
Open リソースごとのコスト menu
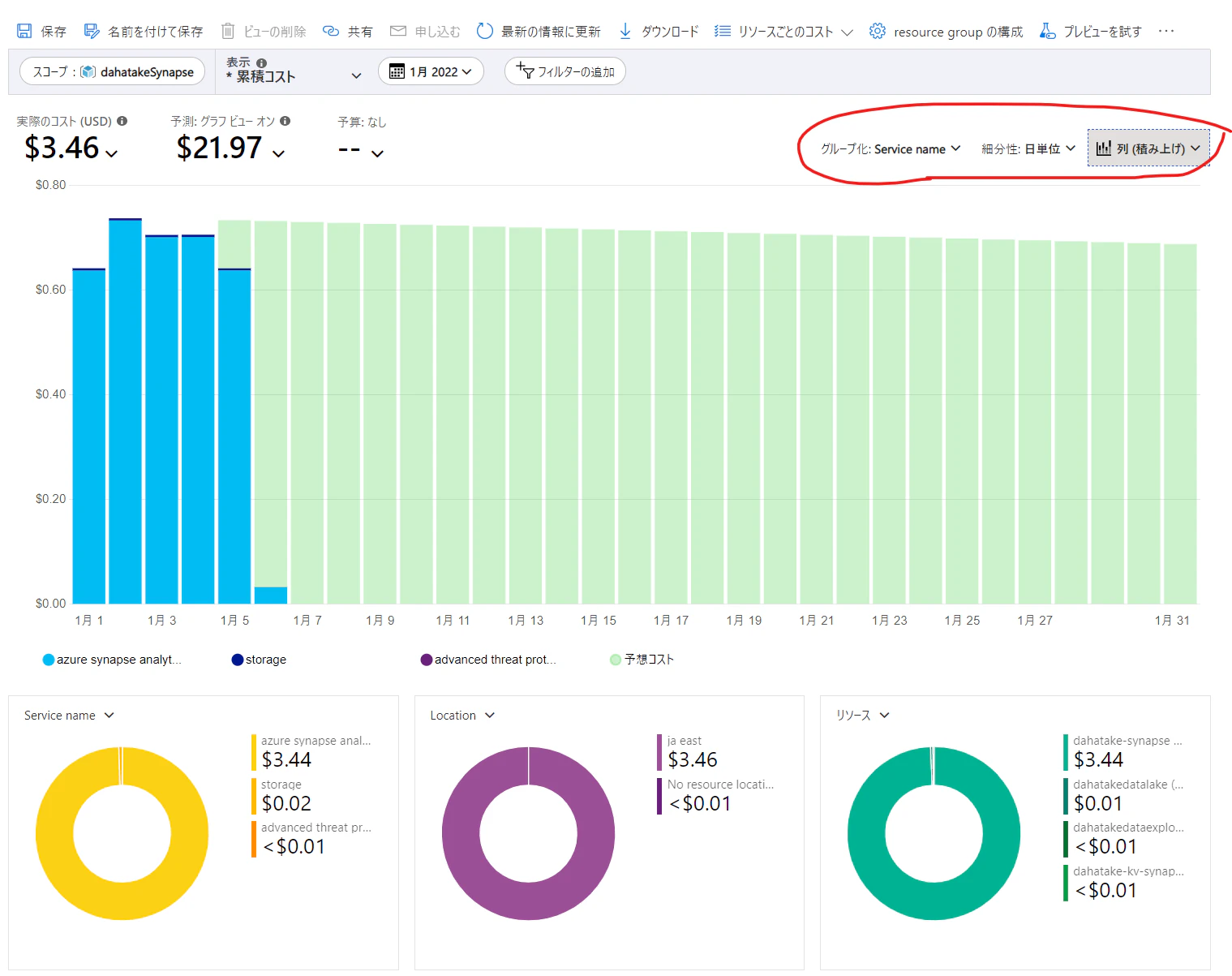(783, 31)
